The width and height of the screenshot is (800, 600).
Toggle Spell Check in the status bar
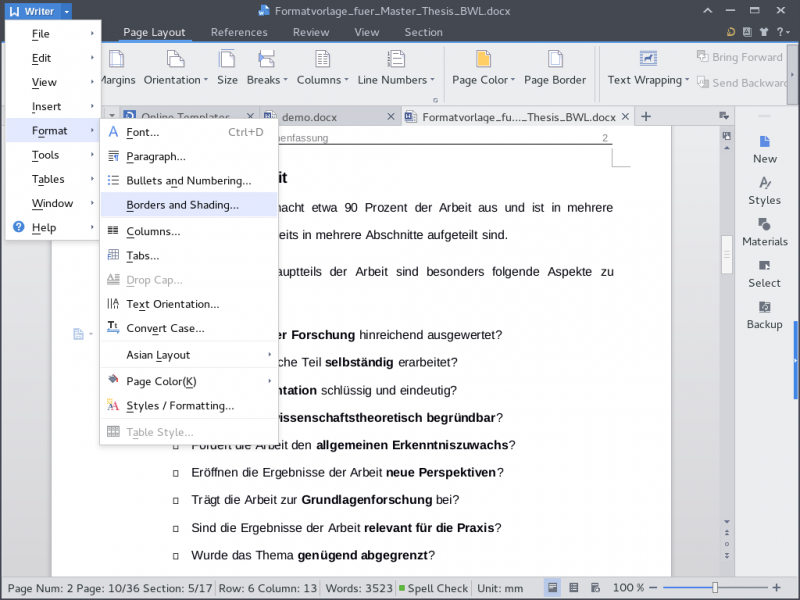click(x=434, y=587)
